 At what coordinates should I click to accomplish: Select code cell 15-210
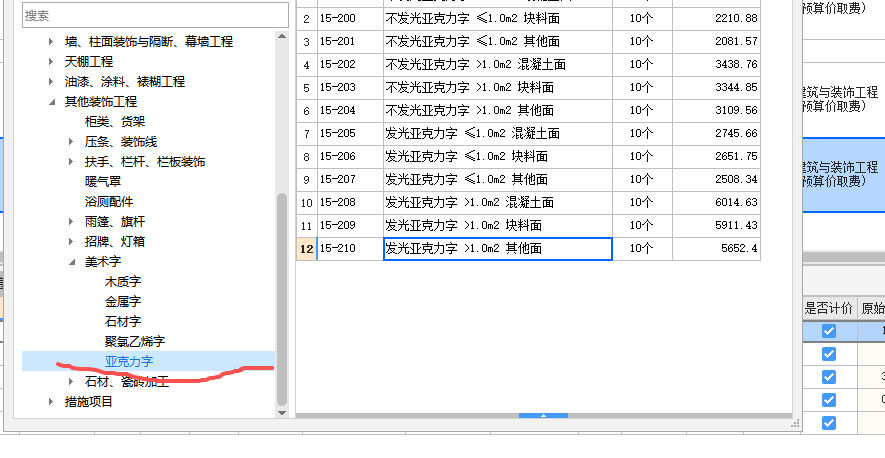(x=350, y=248)
